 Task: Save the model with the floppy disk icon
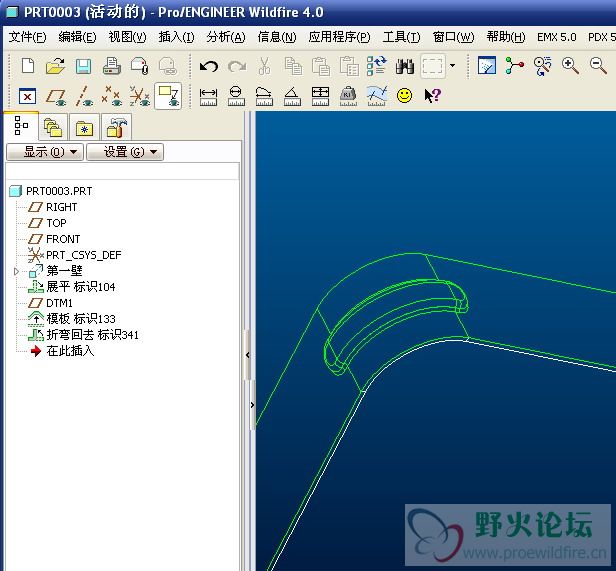pos(83,66)
